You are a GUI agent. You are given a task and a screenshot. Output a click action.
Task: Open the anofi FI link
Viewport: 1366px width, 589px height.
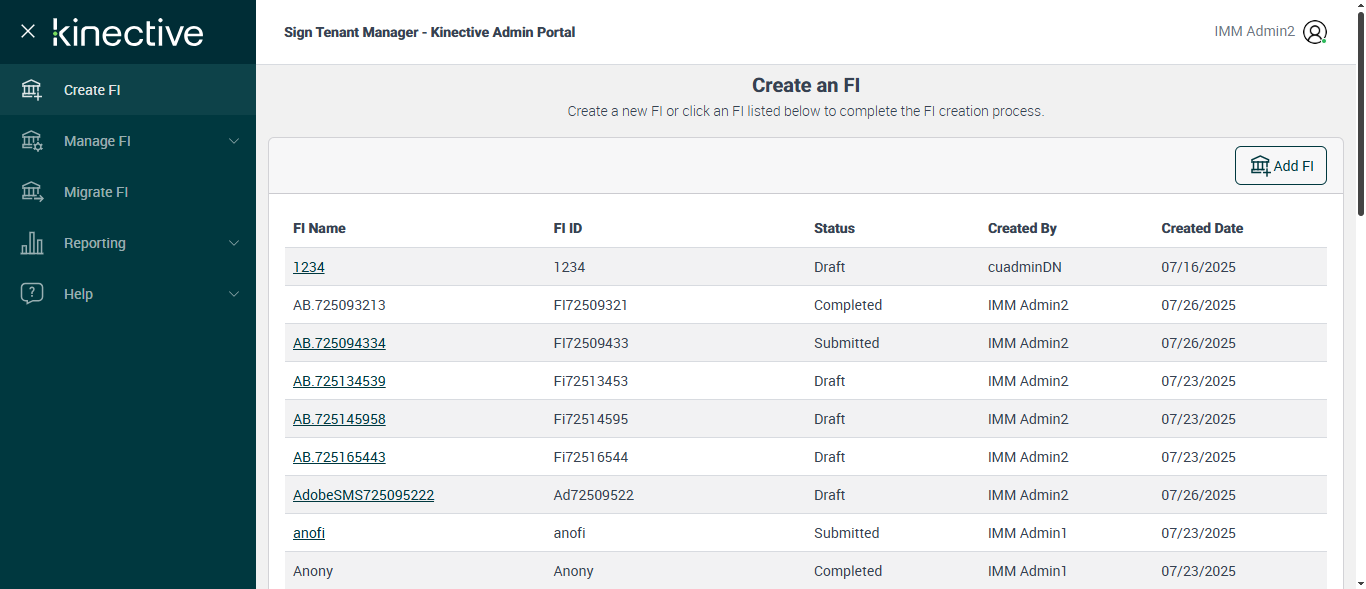(309, 533)
